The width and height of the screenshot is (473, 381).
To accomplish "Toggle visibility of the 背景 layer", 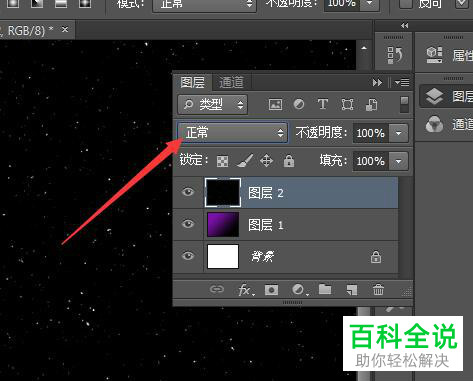I will tap(188, 256).
